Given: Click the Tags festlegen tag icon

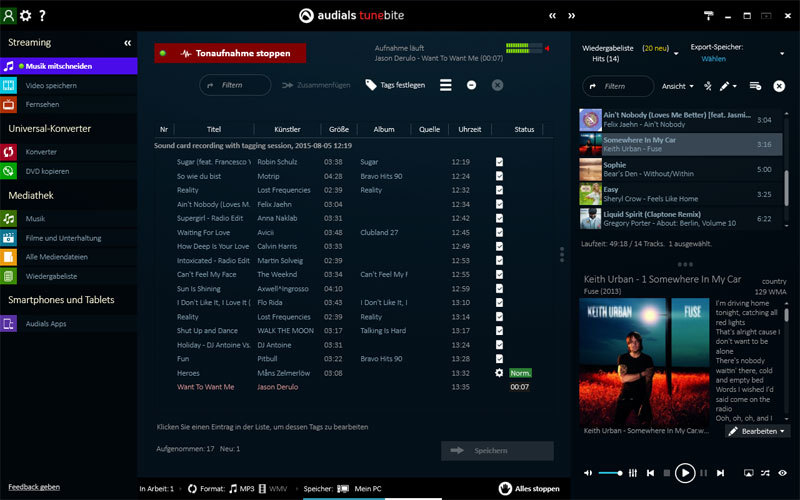Looking at the screenshot, I should point(371,85).
